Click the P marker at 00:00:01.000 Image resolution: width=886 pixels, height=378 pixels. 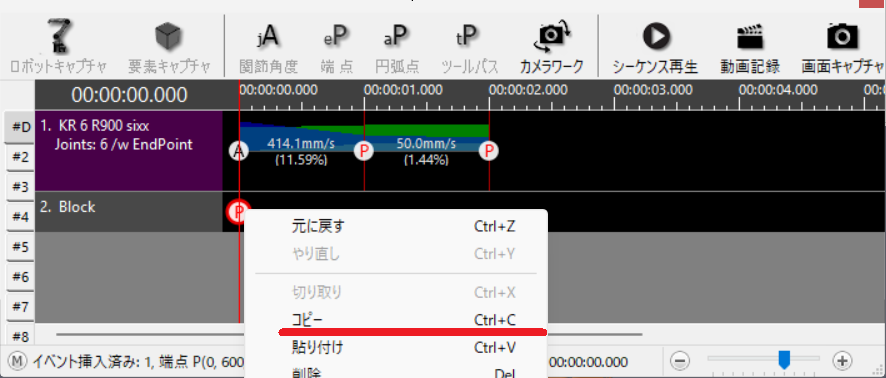364,151
